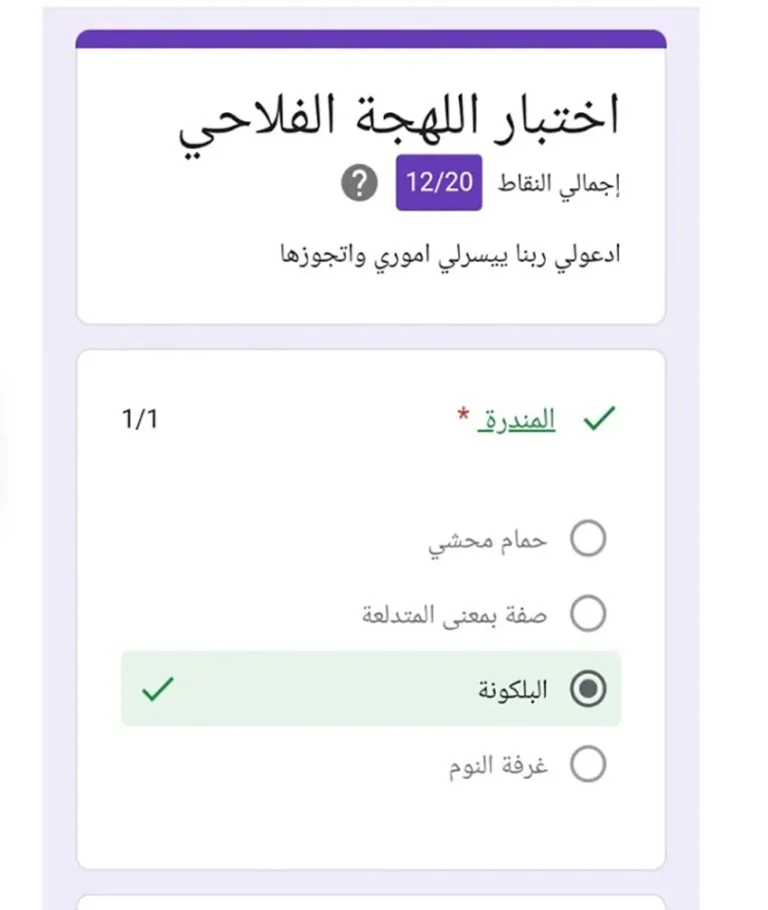Click green checkmark beside المندرة question

coord(597,421)
